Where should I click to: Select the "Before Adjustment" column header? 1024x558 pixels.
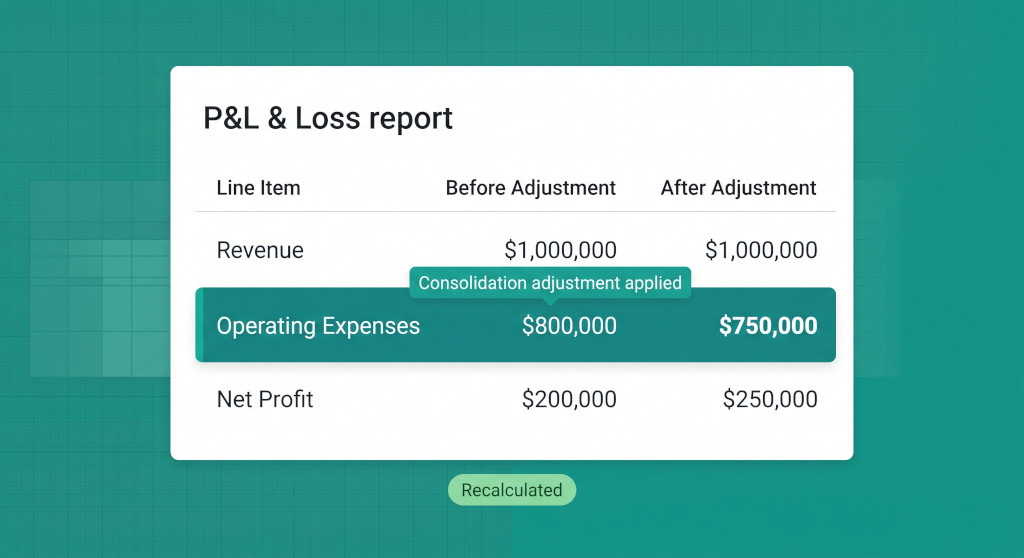(530, 188)
